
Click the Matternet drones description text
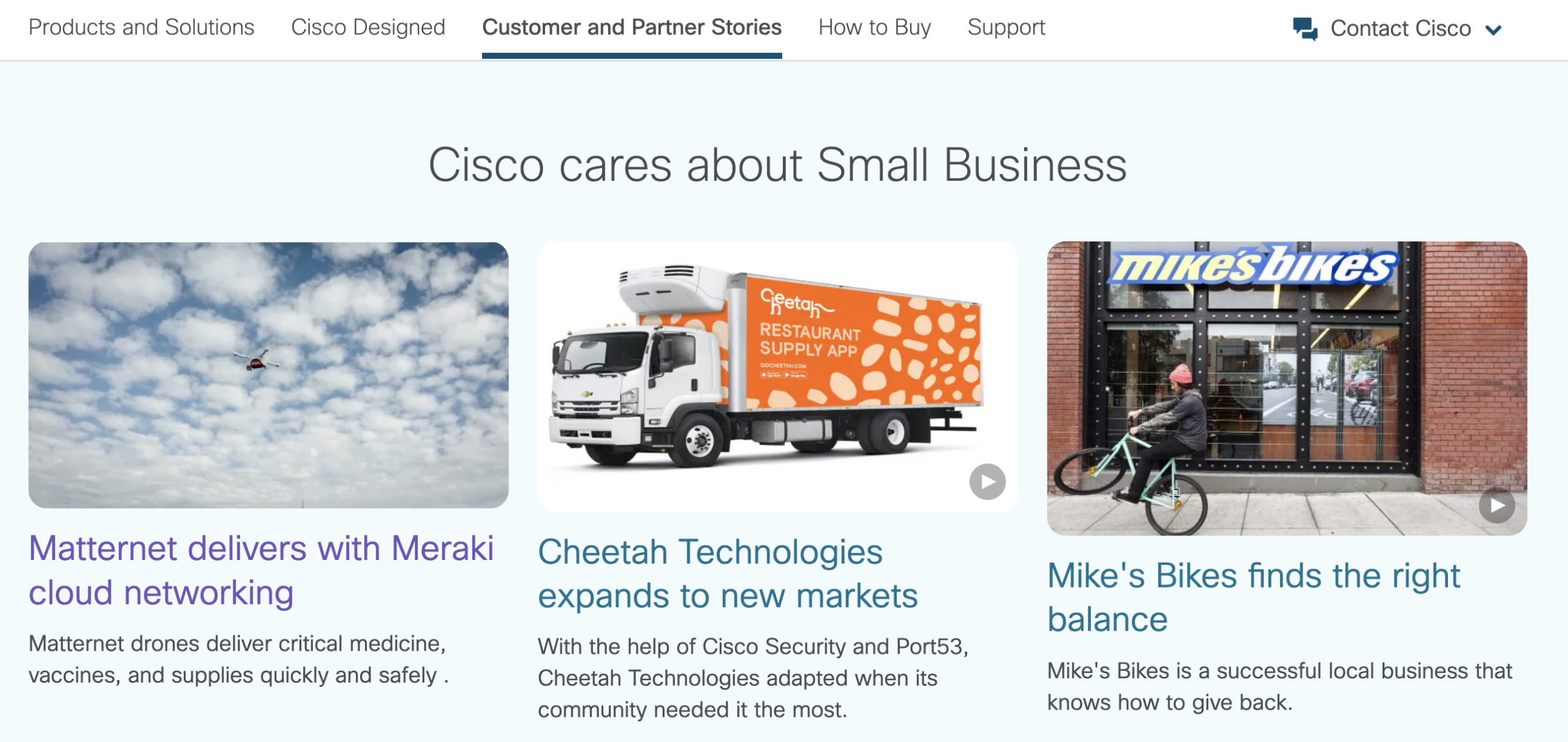pyautogui.click(x=239, y=659)
